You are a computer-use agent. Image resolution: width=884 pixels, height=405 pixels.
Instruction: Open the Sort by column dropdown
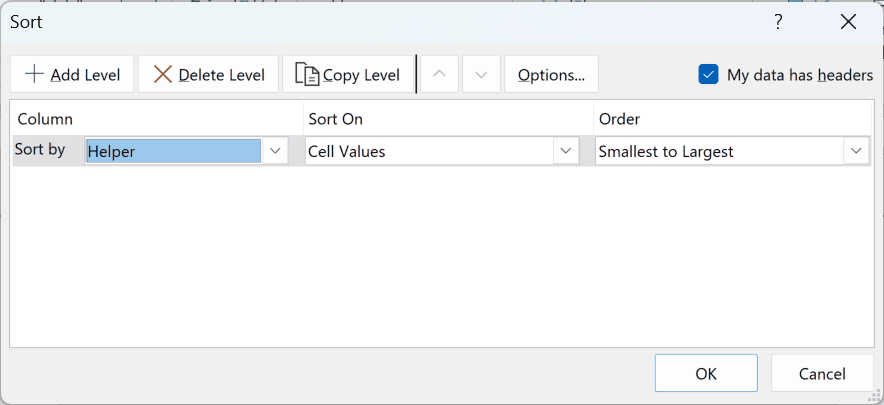tap(275, 151)
